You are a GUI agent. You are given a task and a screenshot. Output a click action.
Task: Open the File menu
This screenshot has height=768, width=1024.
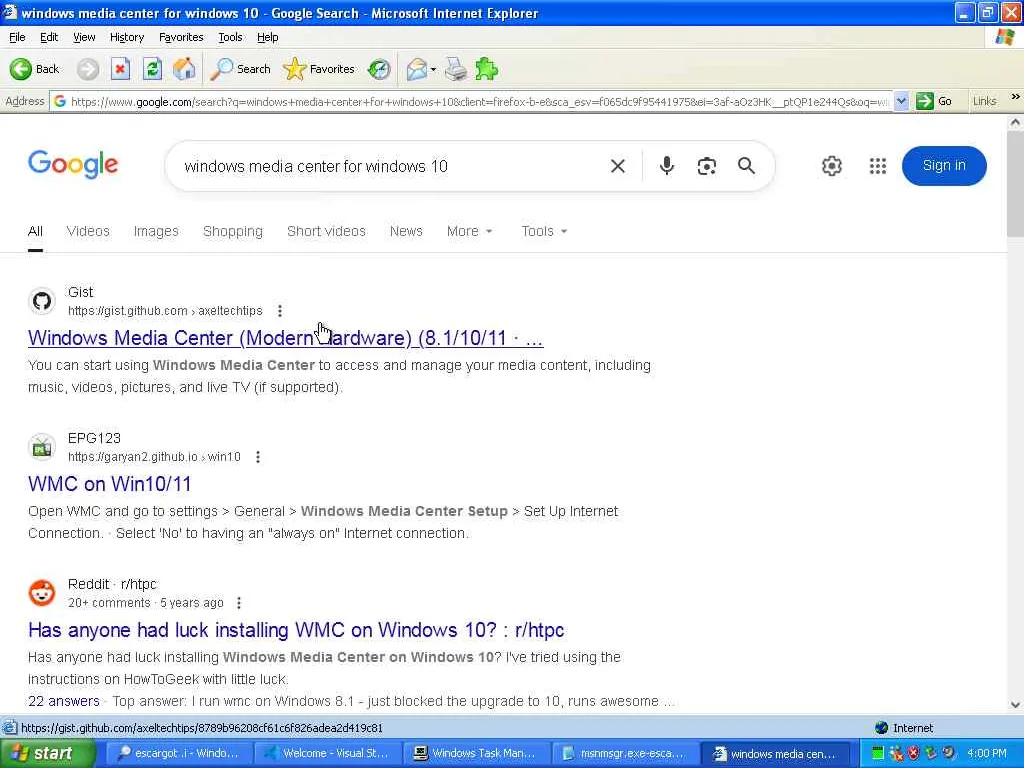pyautogui.click(x=17, y=37)
